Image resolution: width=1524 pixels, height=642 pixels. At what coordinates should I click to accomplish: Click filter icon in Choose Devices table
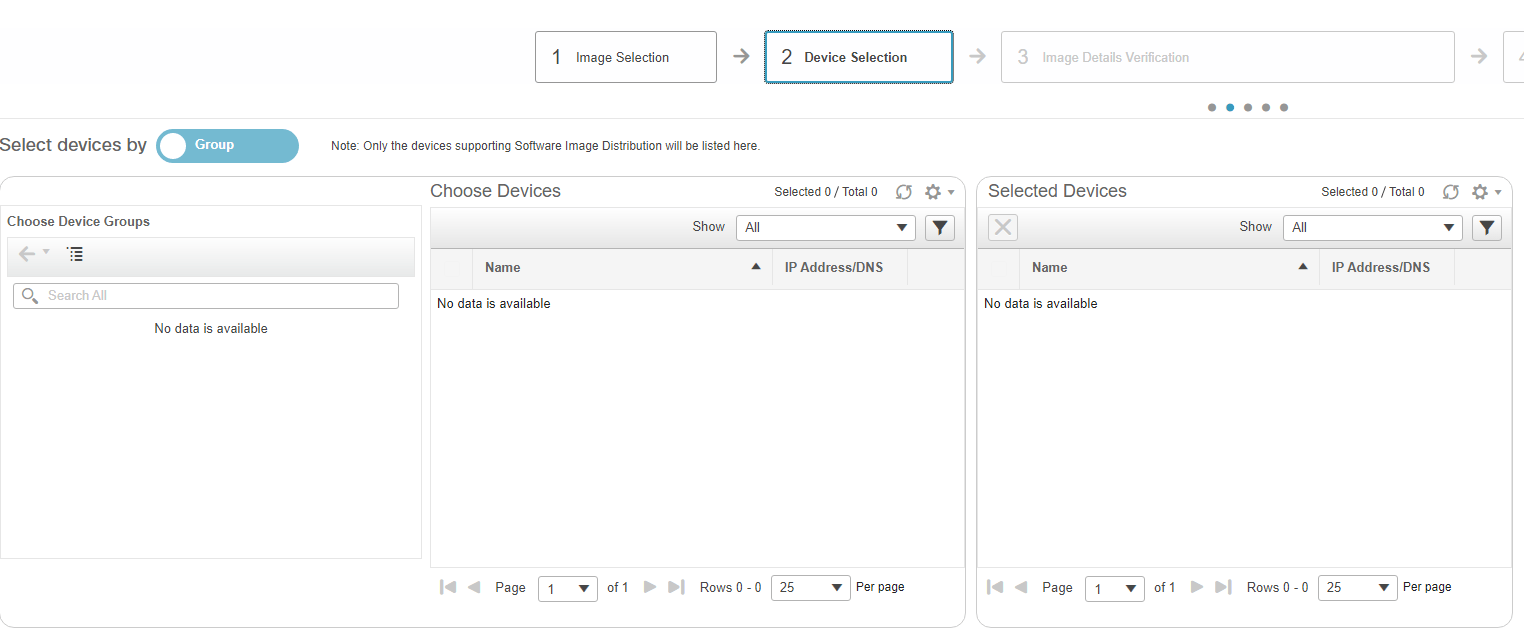939,228
